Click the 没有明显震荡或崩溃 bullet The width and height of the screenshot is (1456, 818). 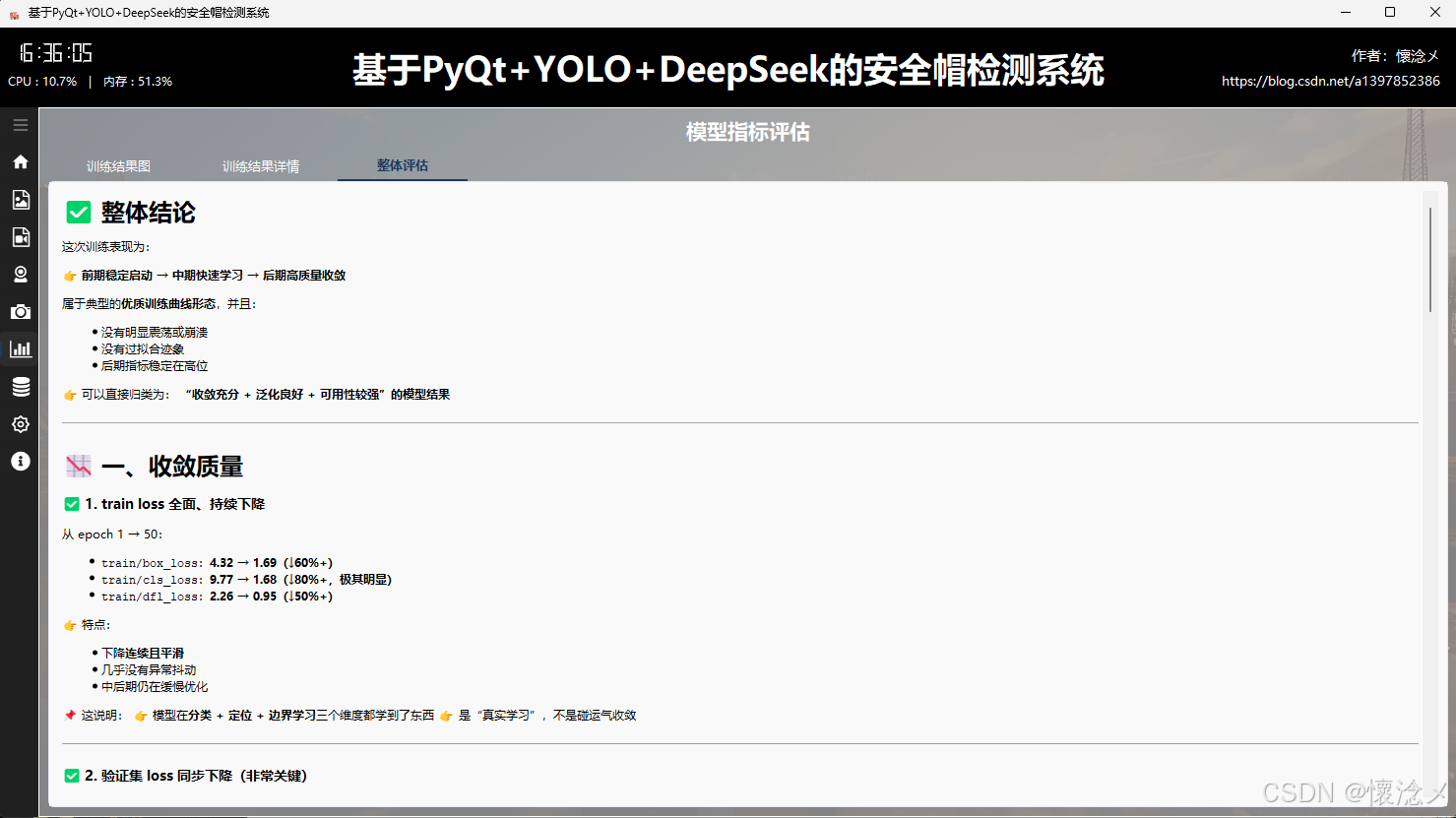coord(154,333)
